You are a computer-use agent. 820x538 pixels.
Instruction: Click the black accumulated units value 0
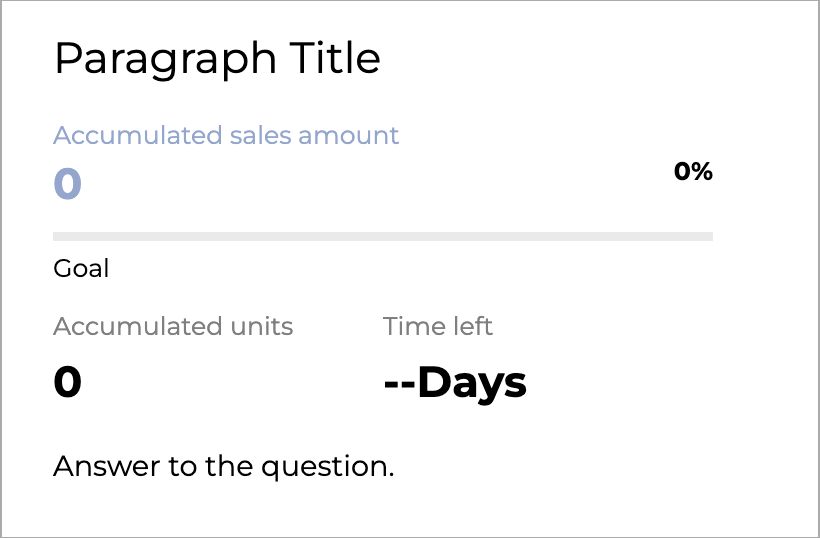[67, 382]
